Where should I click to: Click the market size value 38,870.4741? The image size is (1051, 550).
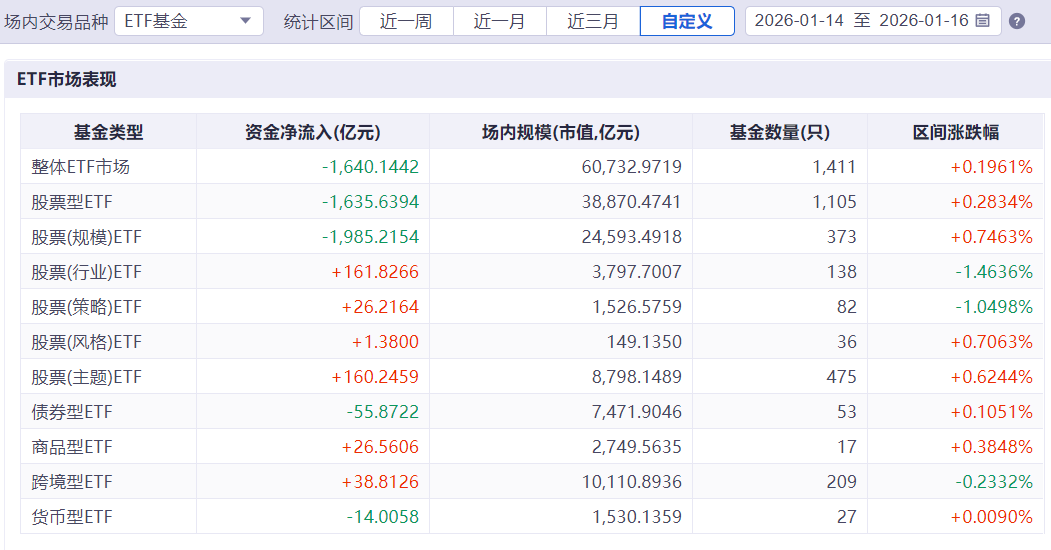click(x=631, y=202)
